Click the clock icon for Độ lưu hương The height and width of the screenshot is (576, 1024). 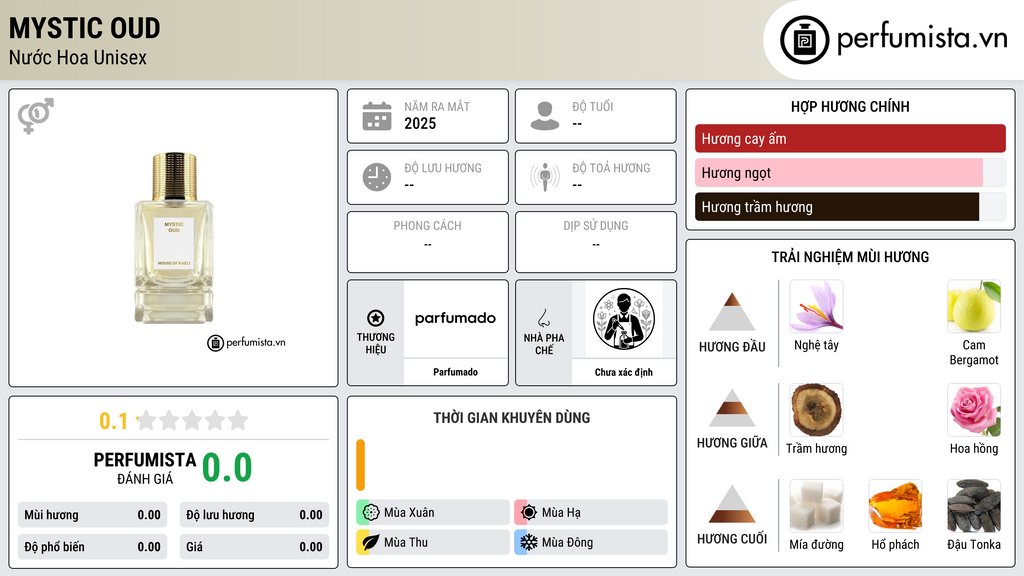(x=377, y=177)
